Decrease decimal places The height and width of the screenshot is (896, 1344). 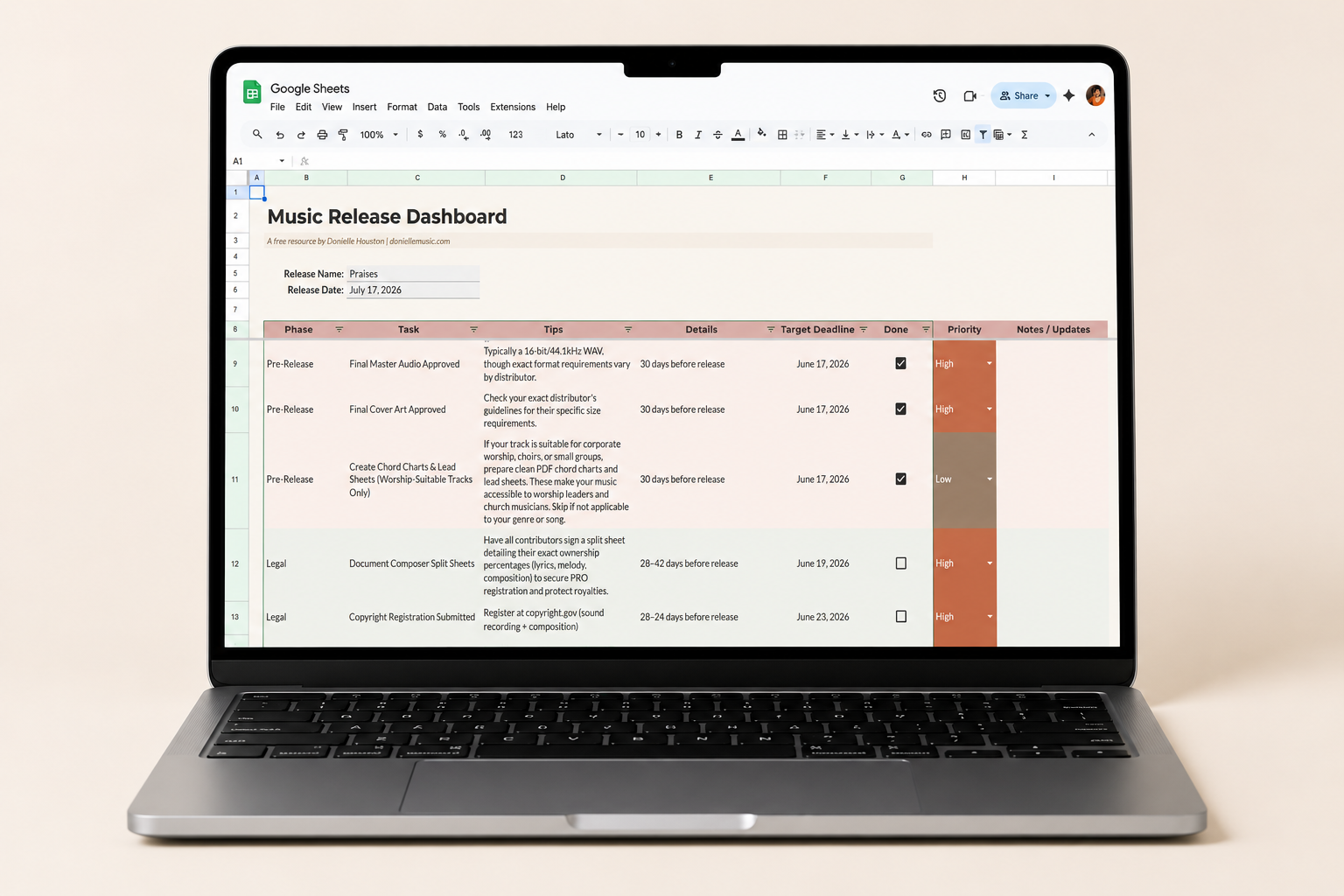click(x=464, y=135)
